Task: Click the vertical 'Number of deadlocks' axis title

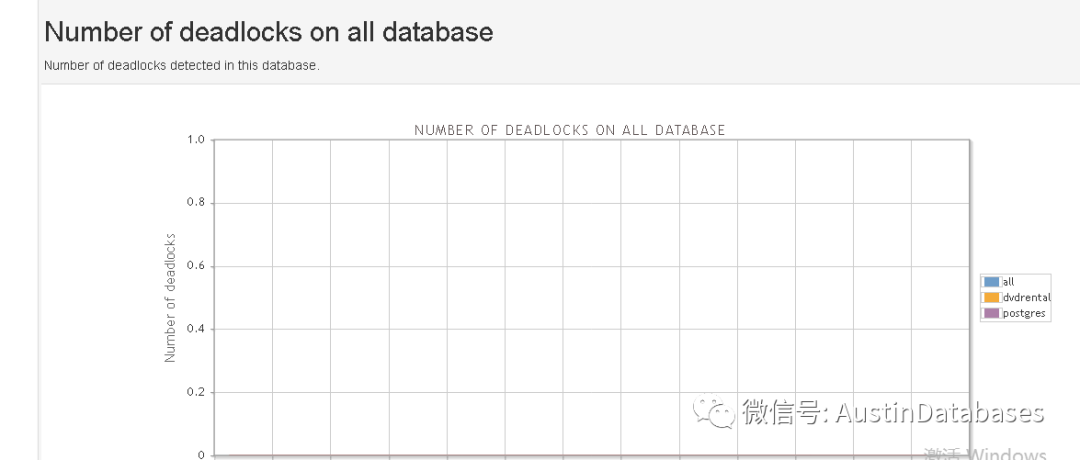Action: point(170,298)
